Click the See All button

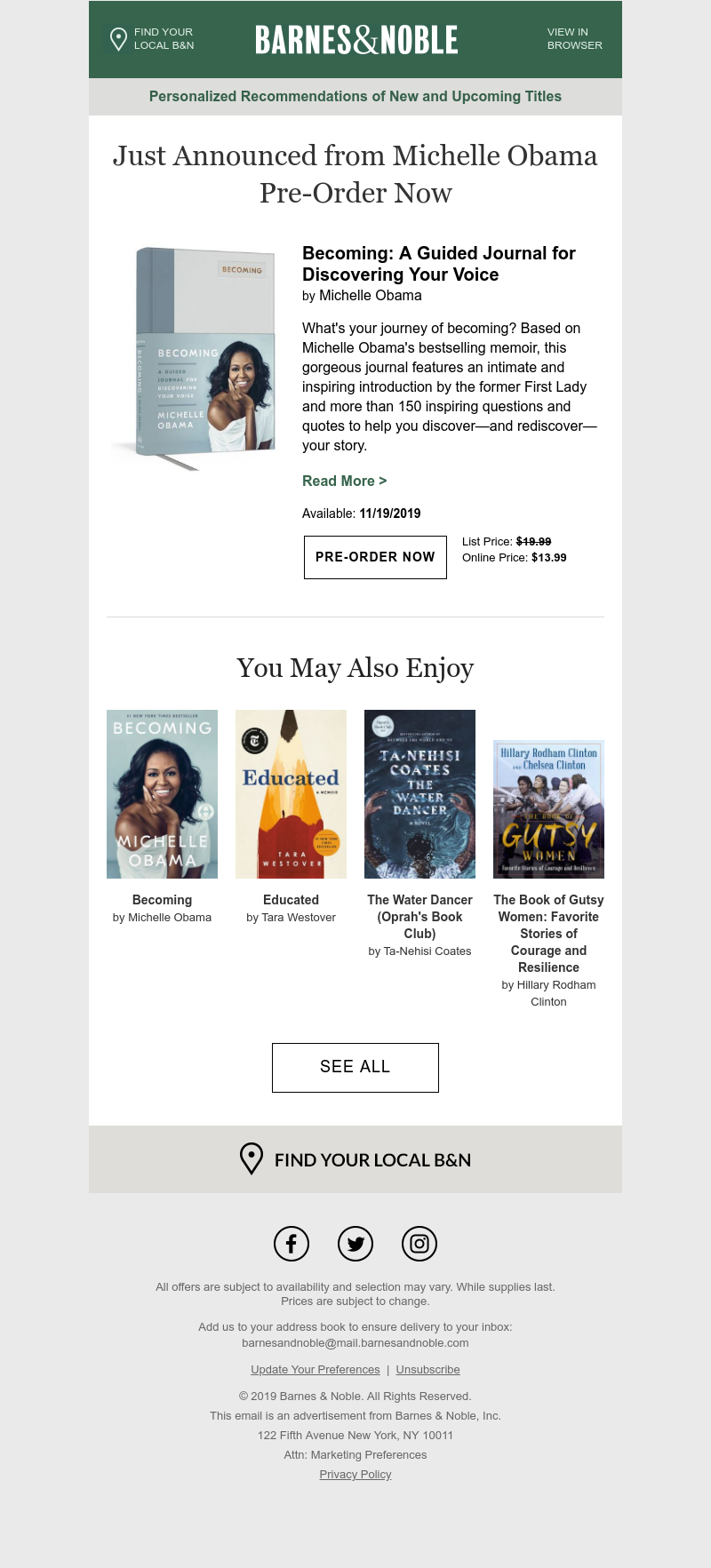coord(355,1067)
